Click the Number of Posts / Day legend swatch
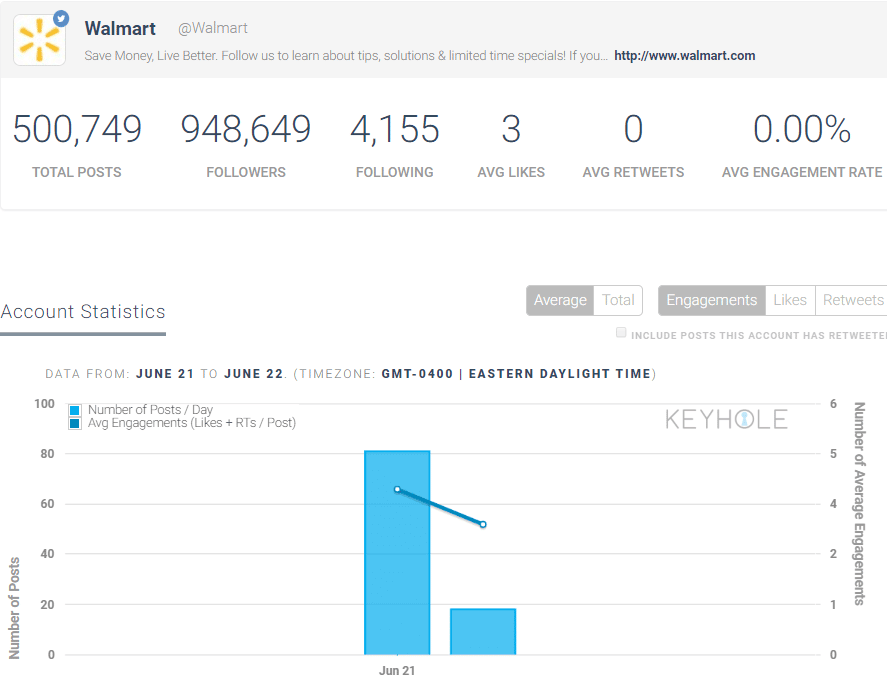This screenshot has width=887, height=687. pyautogui.click(x=75, y=410)
